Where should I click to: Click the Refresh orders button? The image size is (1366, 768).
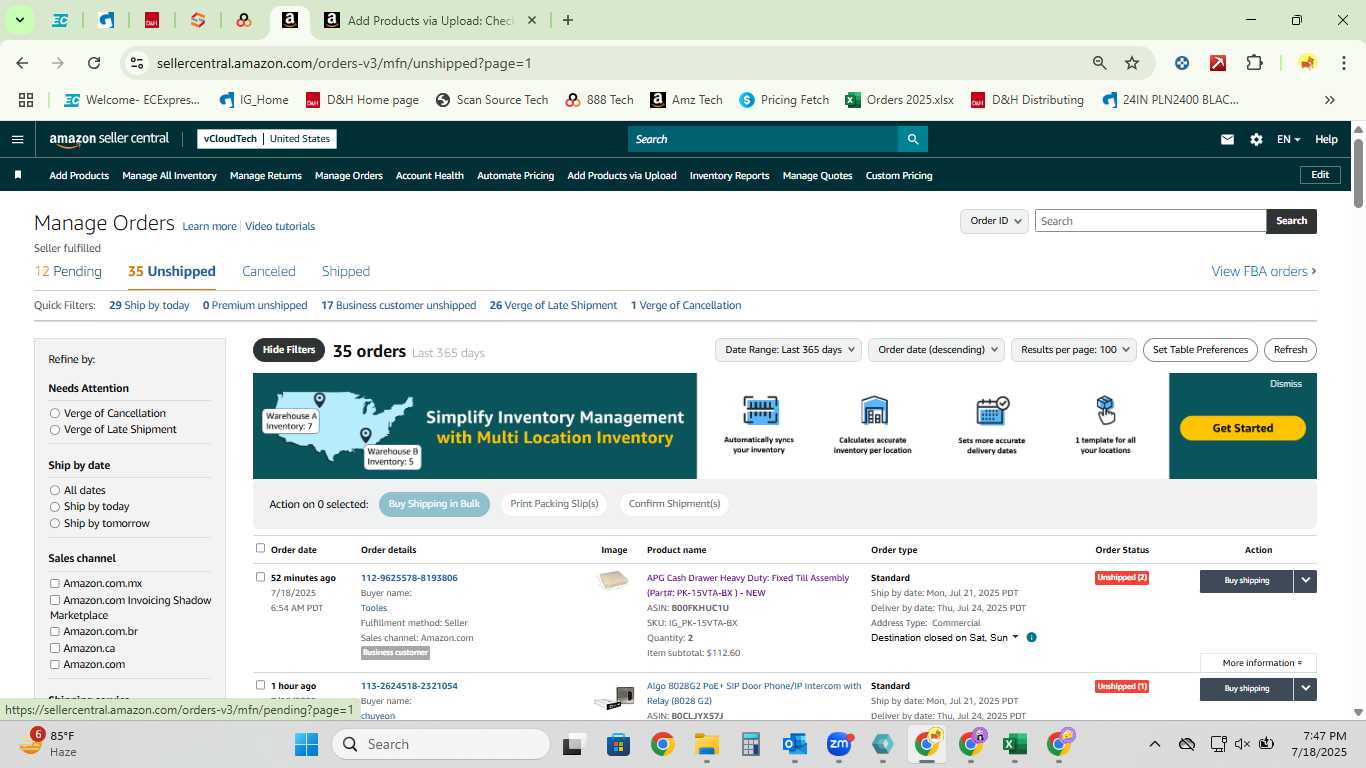click(1290, 350)
